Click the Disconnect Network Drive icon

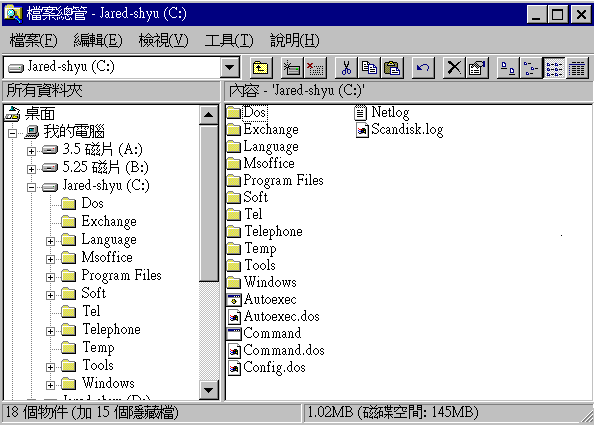click(x=315, y=68)
